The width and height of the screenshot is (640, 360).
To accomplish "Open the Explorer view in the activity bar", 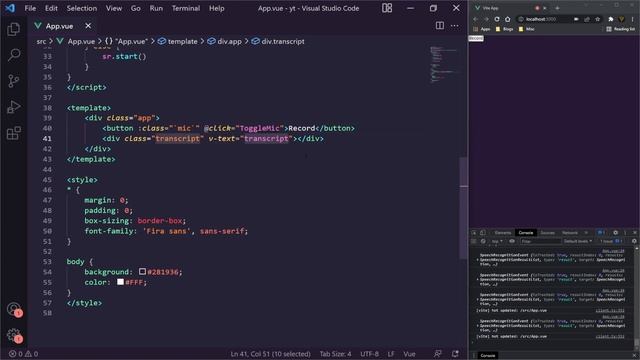I will (13, 29).
